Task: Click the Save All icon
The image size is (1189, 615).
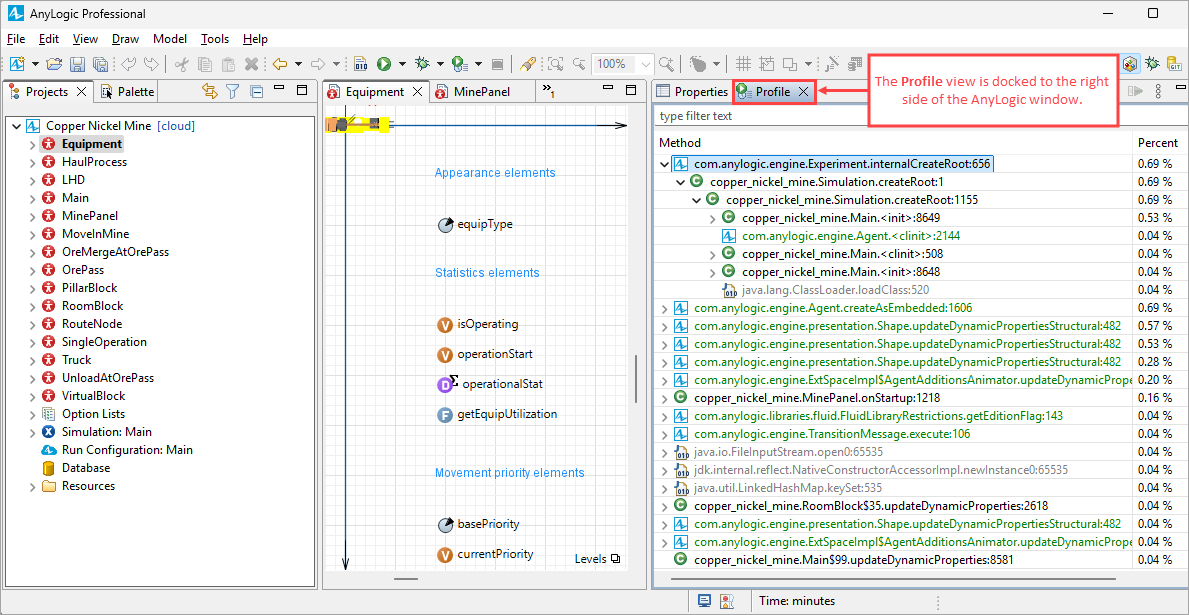Action: 99,64
